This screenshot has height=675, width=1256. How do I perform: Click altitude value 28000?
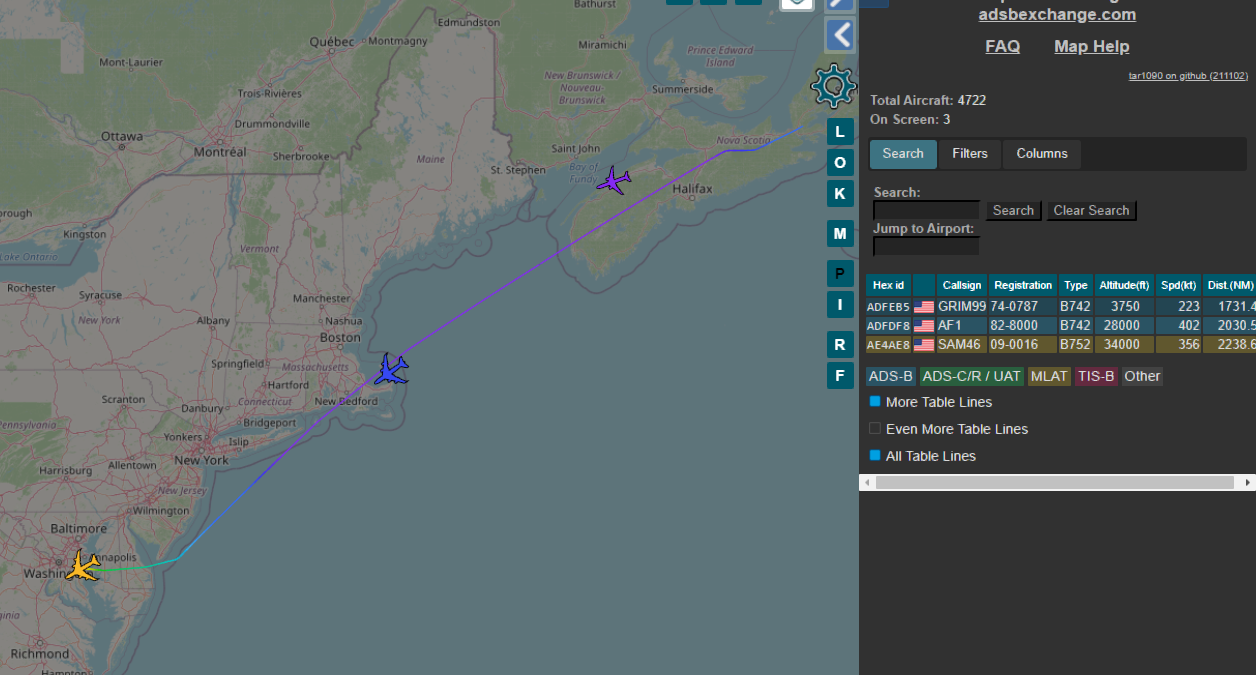click(1122, 326)
